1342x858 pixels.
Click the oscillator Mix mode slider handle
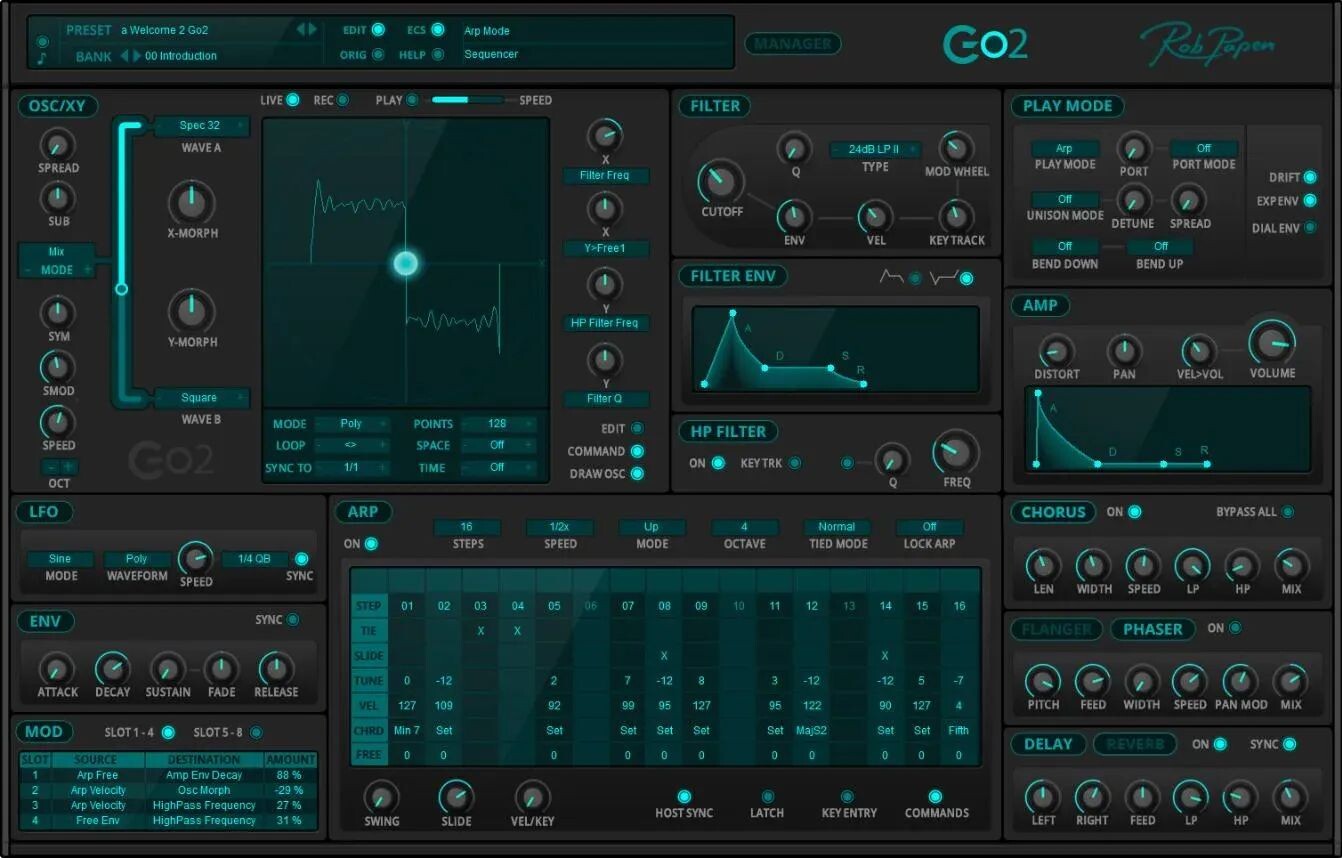[x=122, y=289]
